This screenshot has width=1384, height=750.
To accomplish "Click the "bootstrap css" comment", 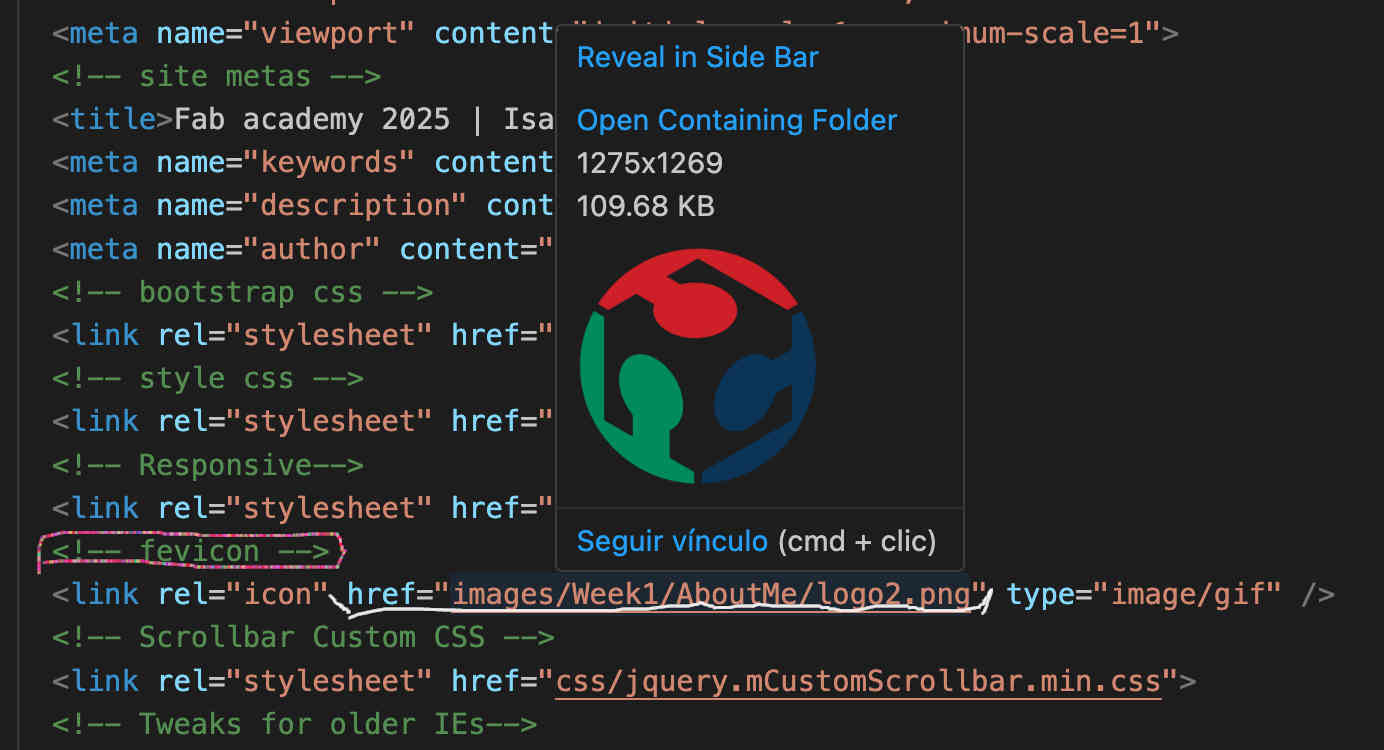I will point(243,292).
